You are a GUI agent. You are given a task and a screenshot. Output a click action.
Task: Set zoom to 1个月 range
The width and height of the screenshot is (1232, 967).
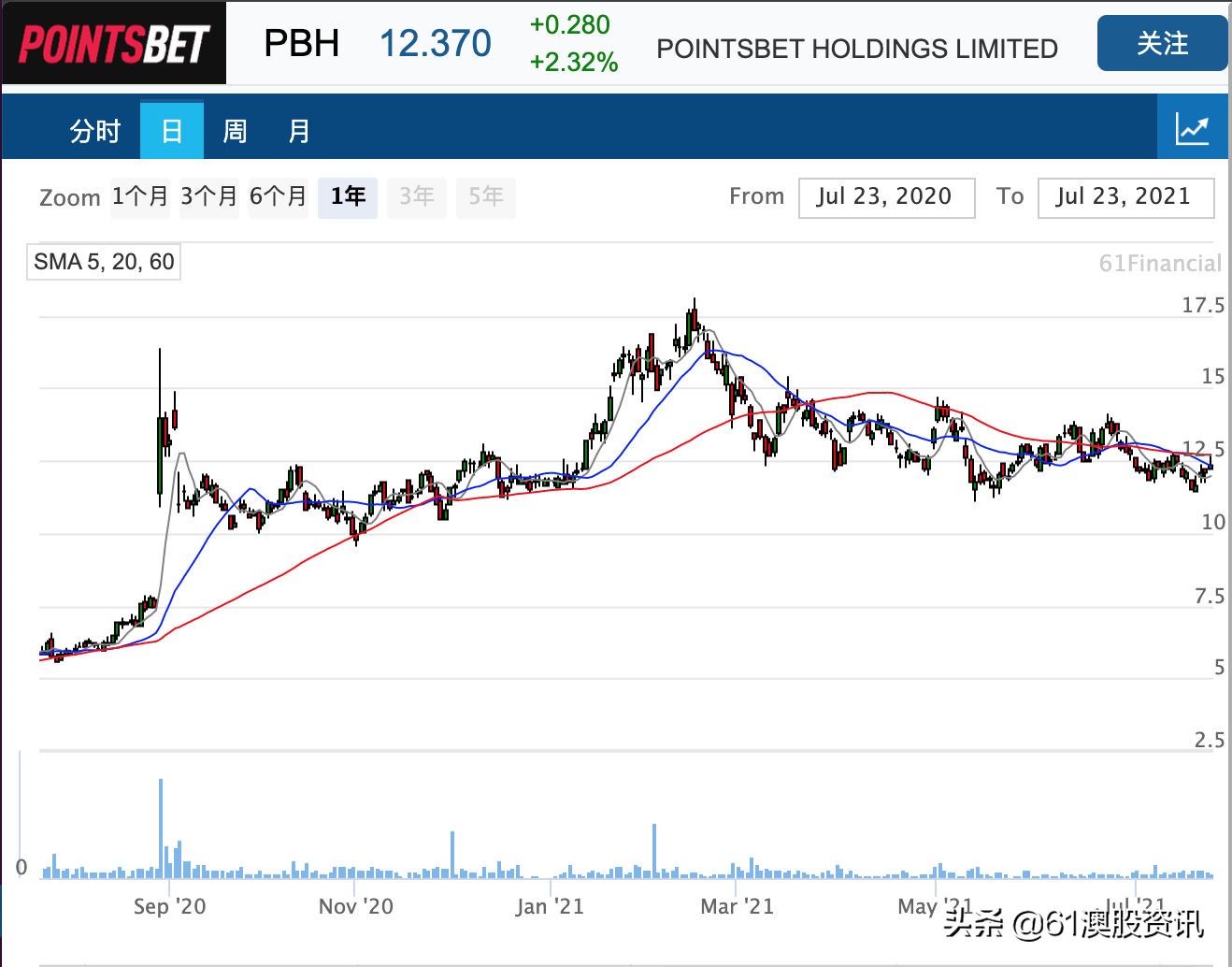point(140,196)
